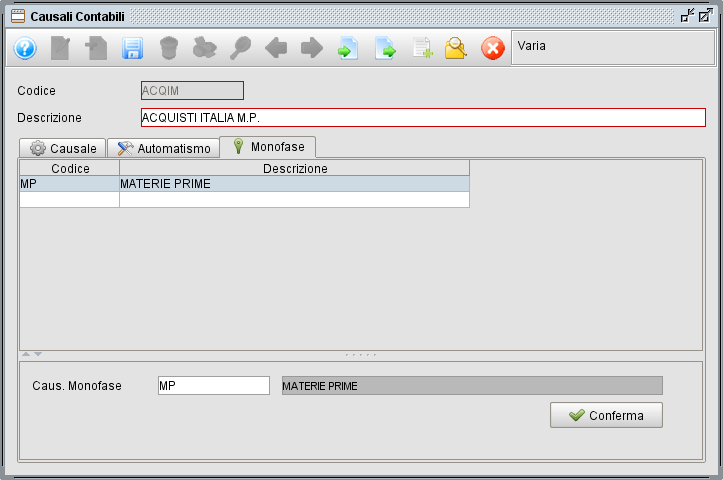Click the document with green plus icon
723x480 pixels.
pos(421,48)
